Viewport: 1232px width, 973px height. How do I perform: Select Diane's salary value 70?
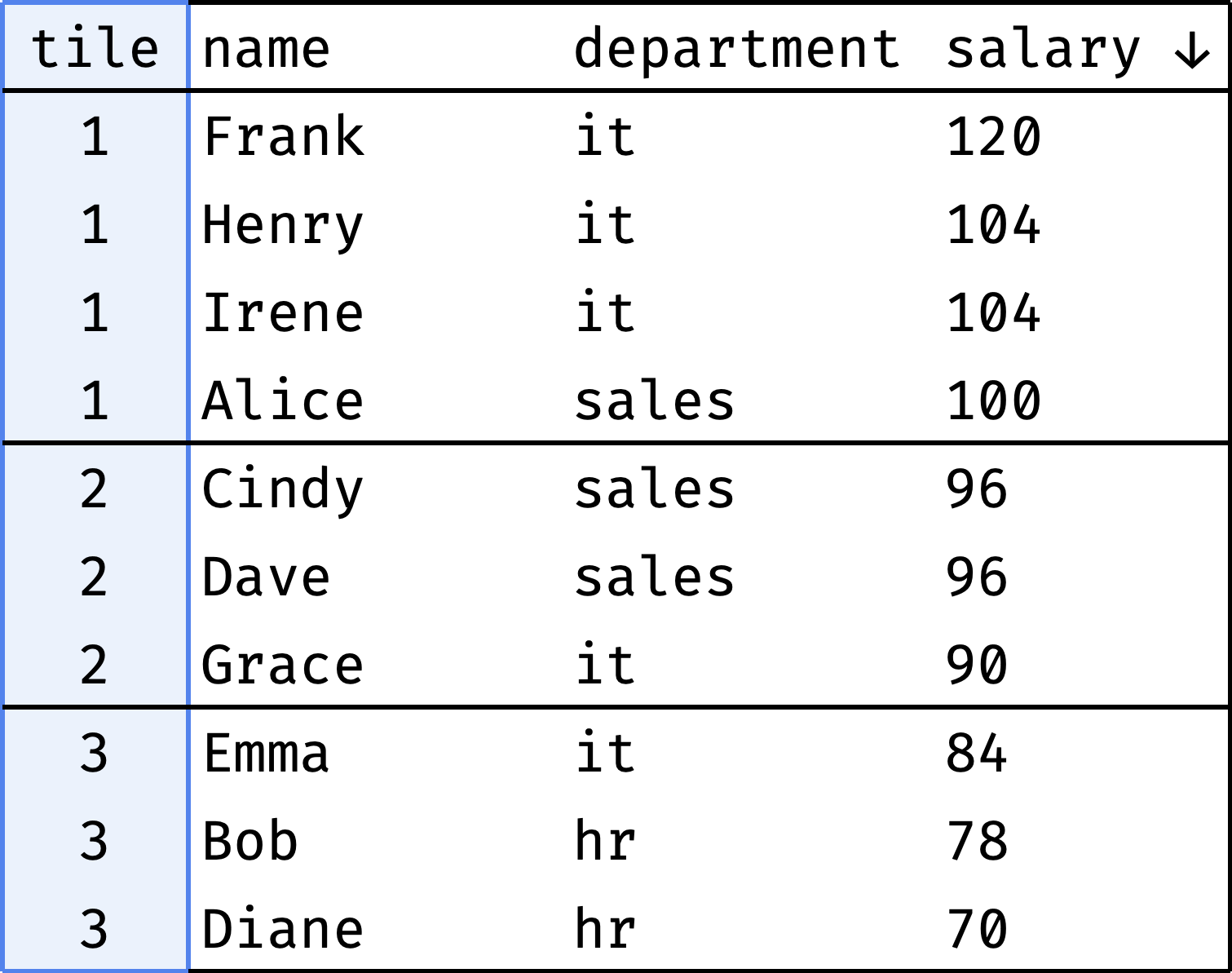pyautogui.click(x=977, y=930)
